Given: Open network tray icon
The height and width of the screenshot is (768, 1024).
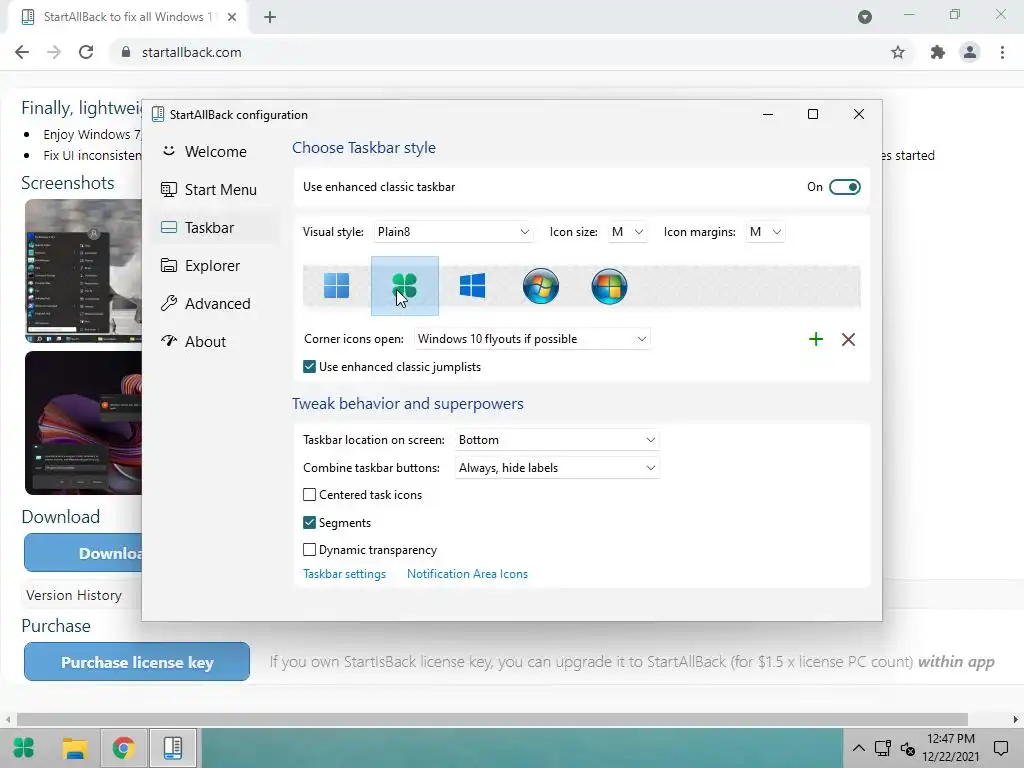Looking at the screenshot, I should (883, 748).
